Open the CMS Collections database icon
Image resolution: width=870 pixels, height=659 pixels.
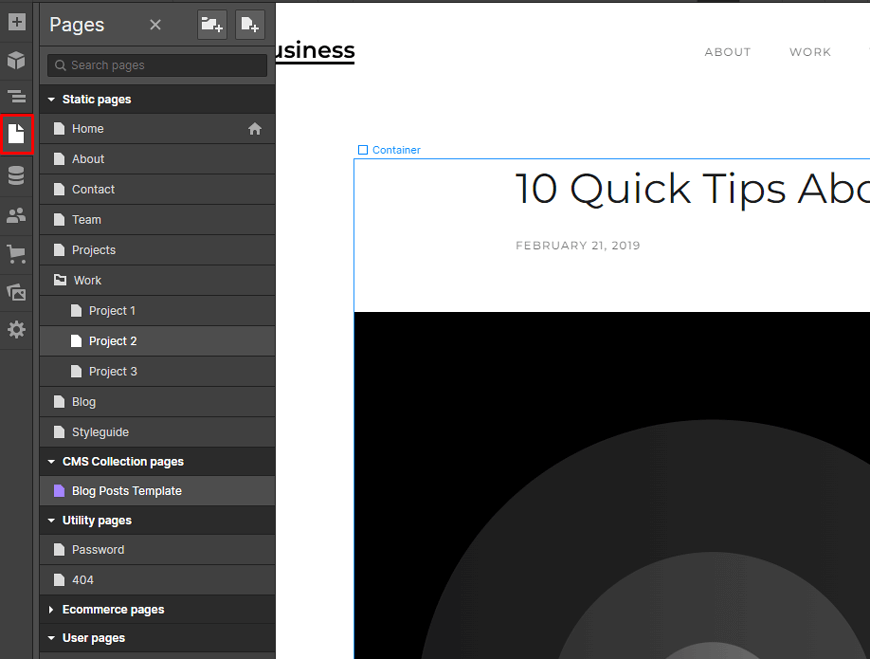[17, 175]
